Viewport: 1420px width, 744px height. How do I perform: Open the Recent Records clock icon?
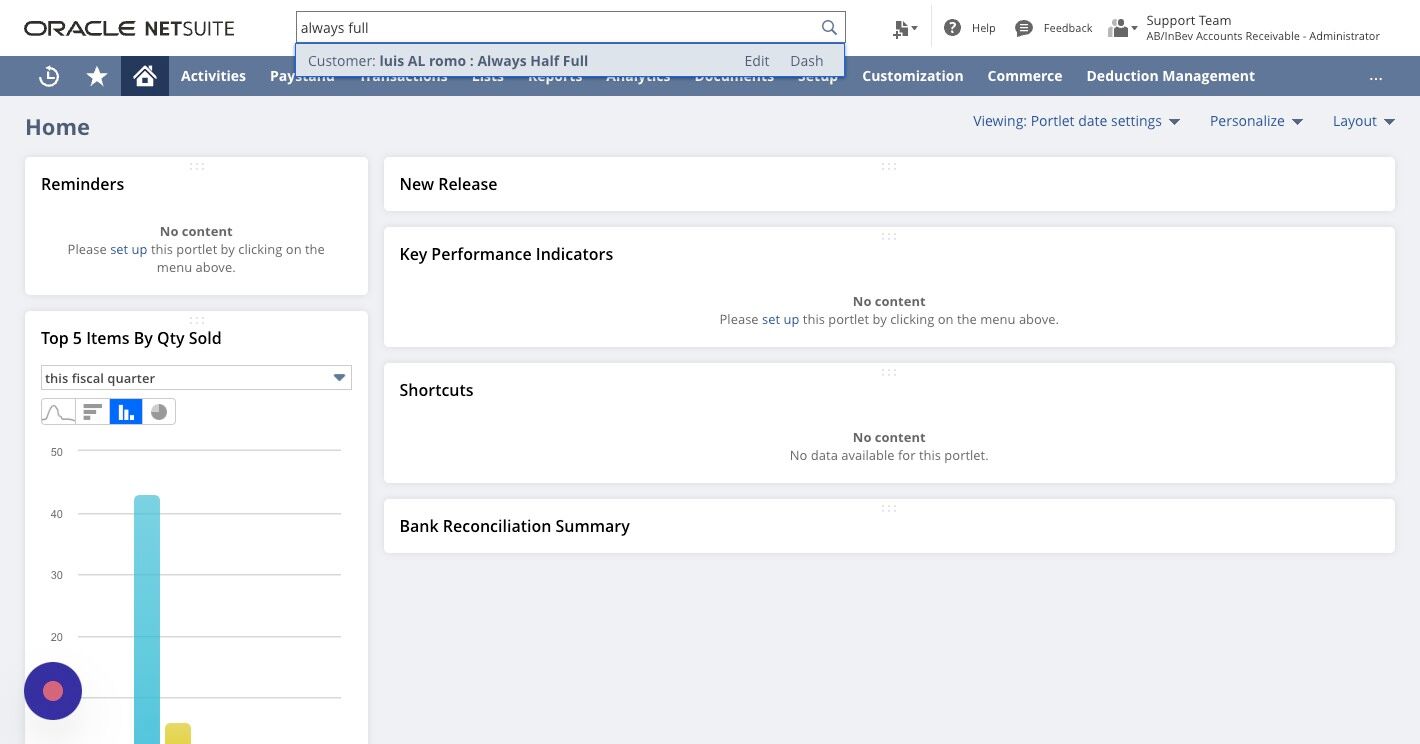[49, 76]
